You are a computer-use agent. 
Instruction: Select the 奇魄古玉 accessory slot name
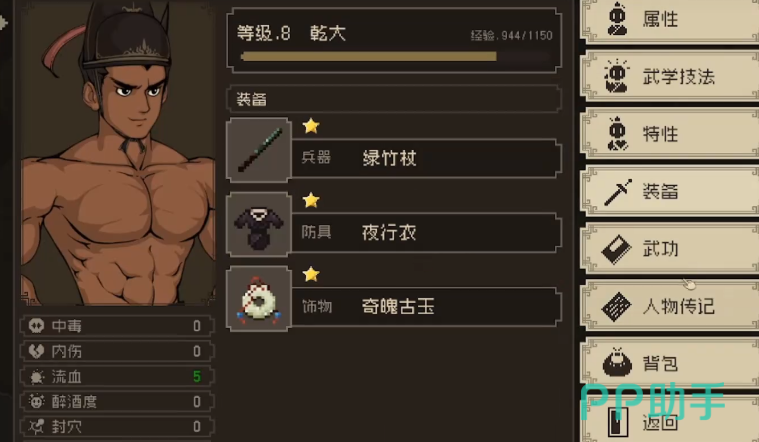coord(398,306)
